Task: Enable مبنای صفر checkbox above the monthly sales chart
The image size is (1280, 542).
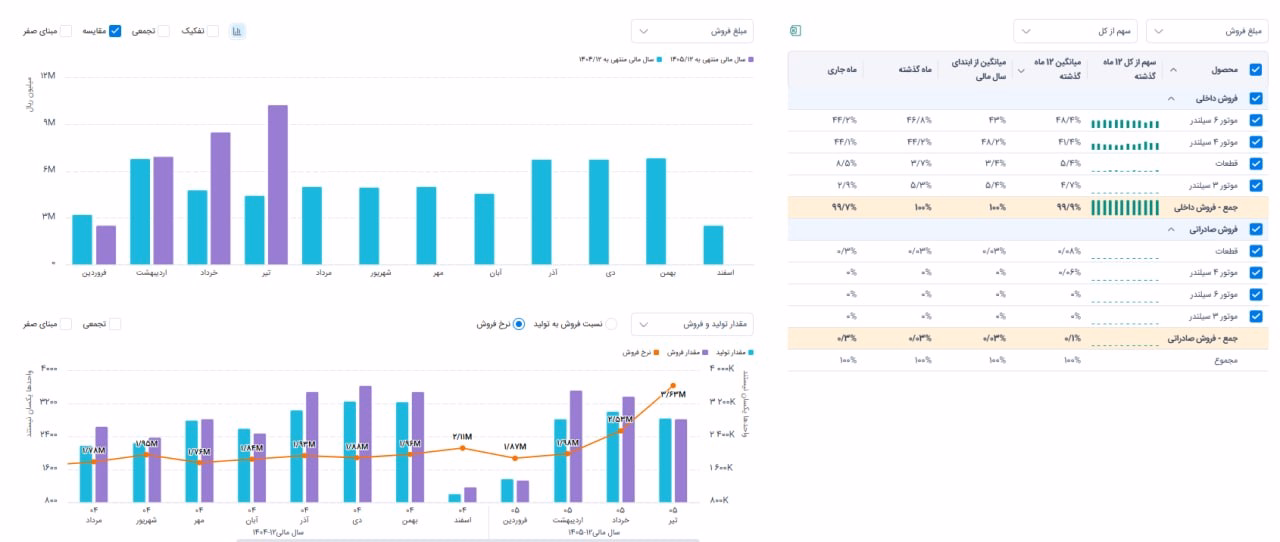Action: 66,31
